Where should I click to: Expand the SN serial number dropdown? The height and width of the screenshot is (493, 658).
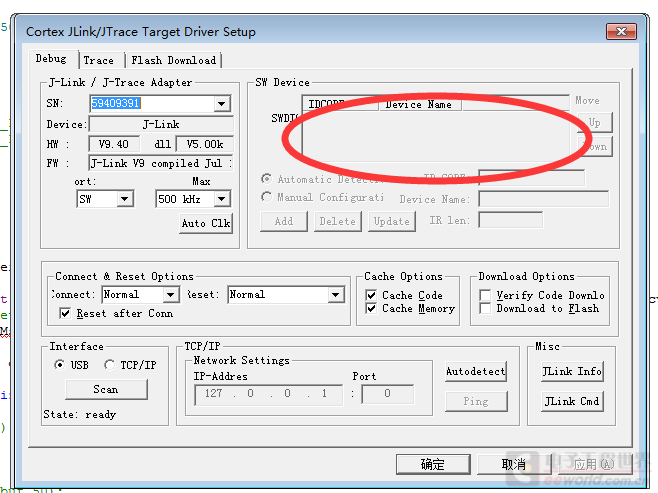(222, 103)
